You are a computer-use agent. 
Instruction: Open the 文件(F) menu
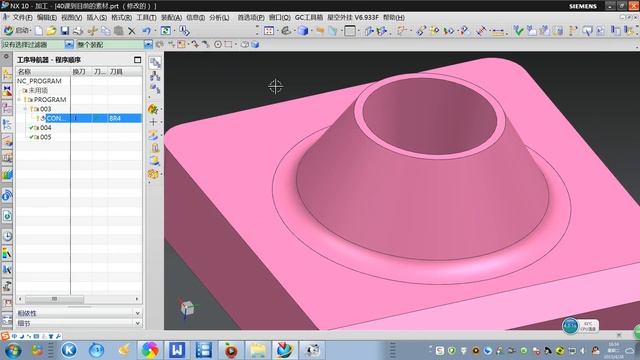[x=22, y=18]
